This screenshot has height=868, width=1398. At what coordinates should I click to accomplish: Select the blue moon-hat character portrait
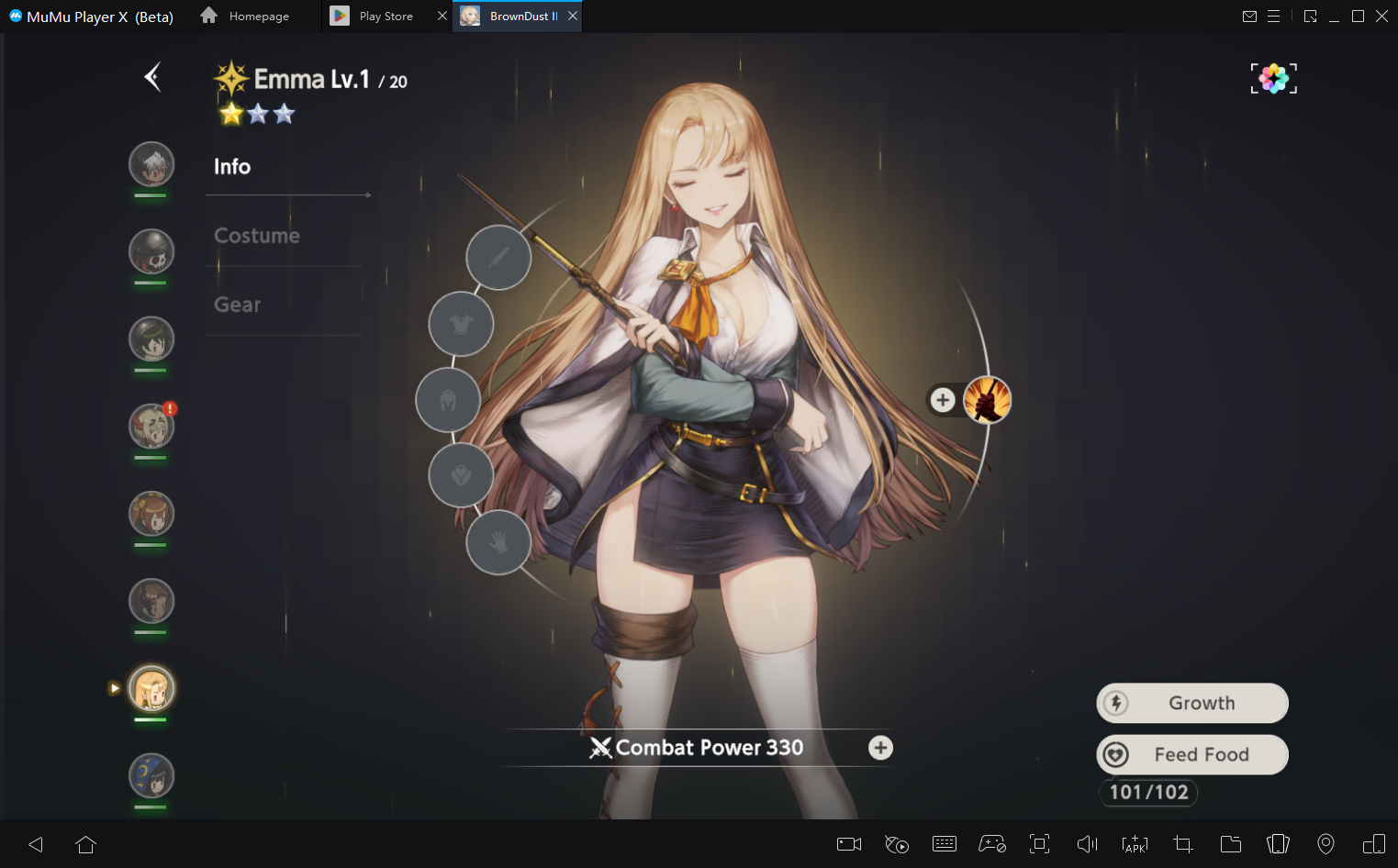click(151, 776)
